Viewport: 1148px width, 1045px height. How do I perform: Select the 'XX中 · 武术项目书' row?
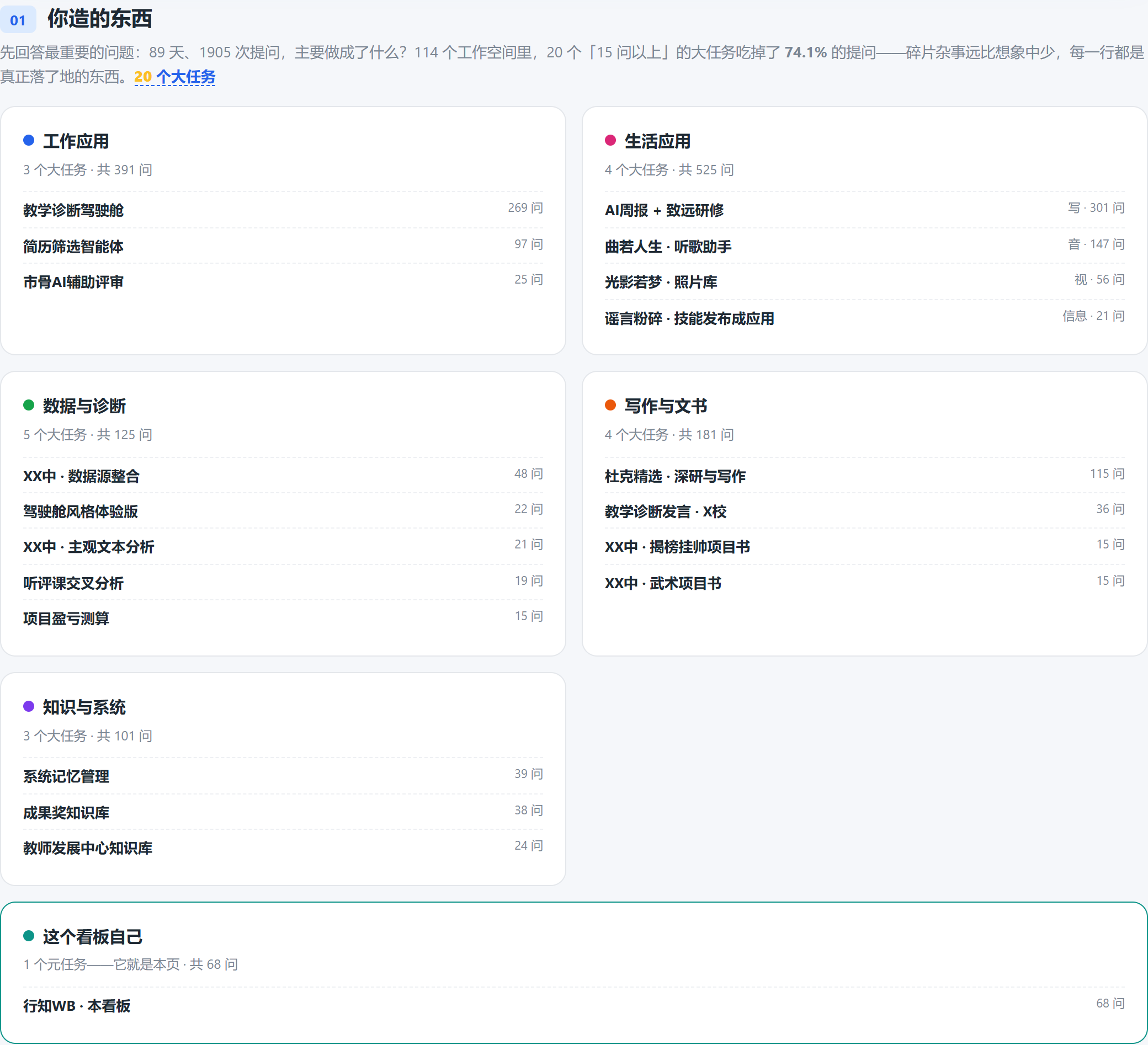point(864,583)
